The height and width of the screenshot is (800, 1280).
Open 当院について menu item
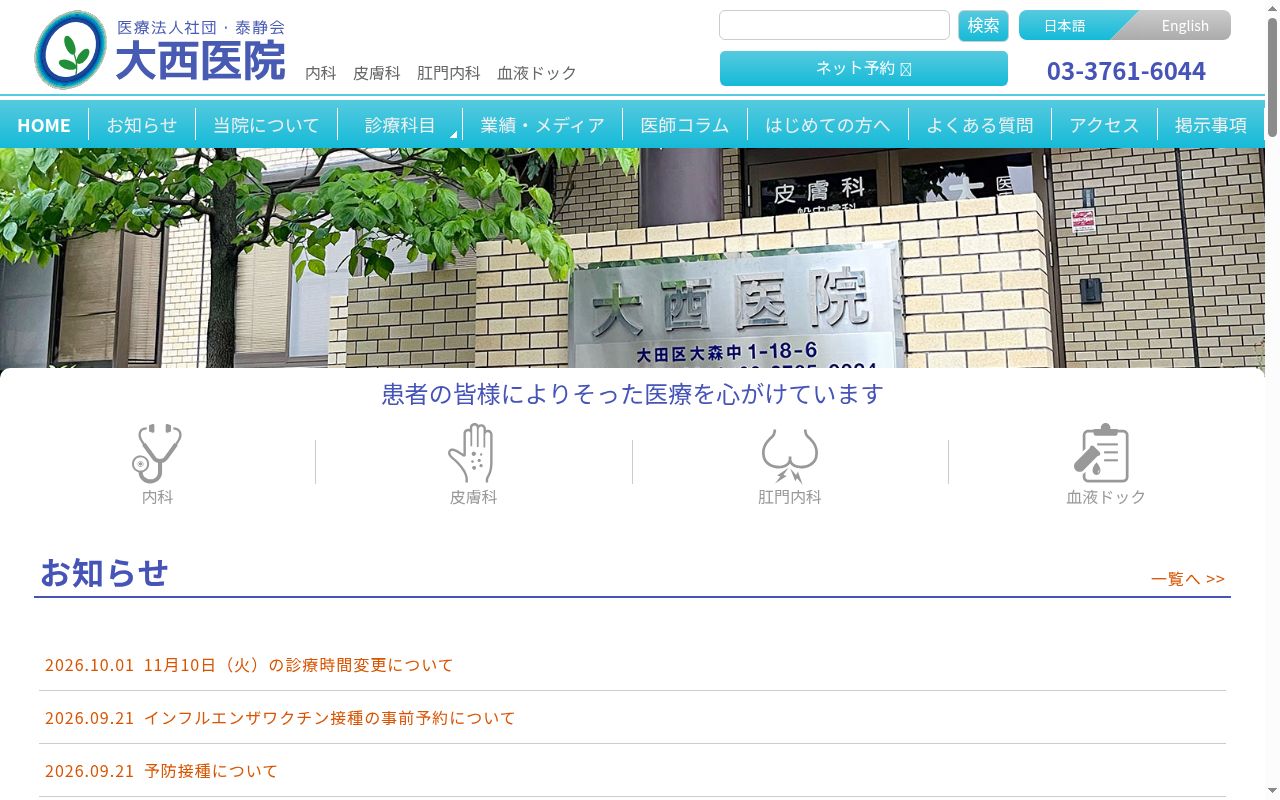coord(266,125)
